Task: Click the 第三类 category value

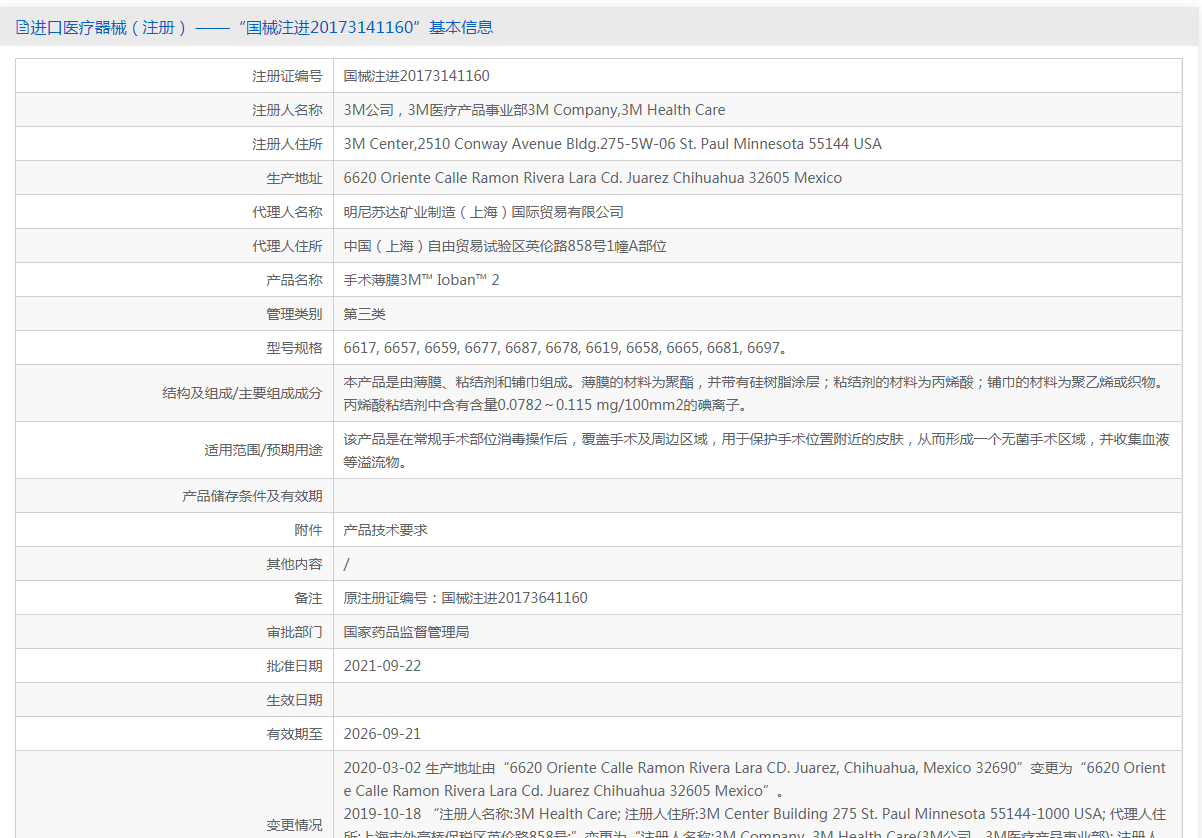Action: (x=365, y=314)
